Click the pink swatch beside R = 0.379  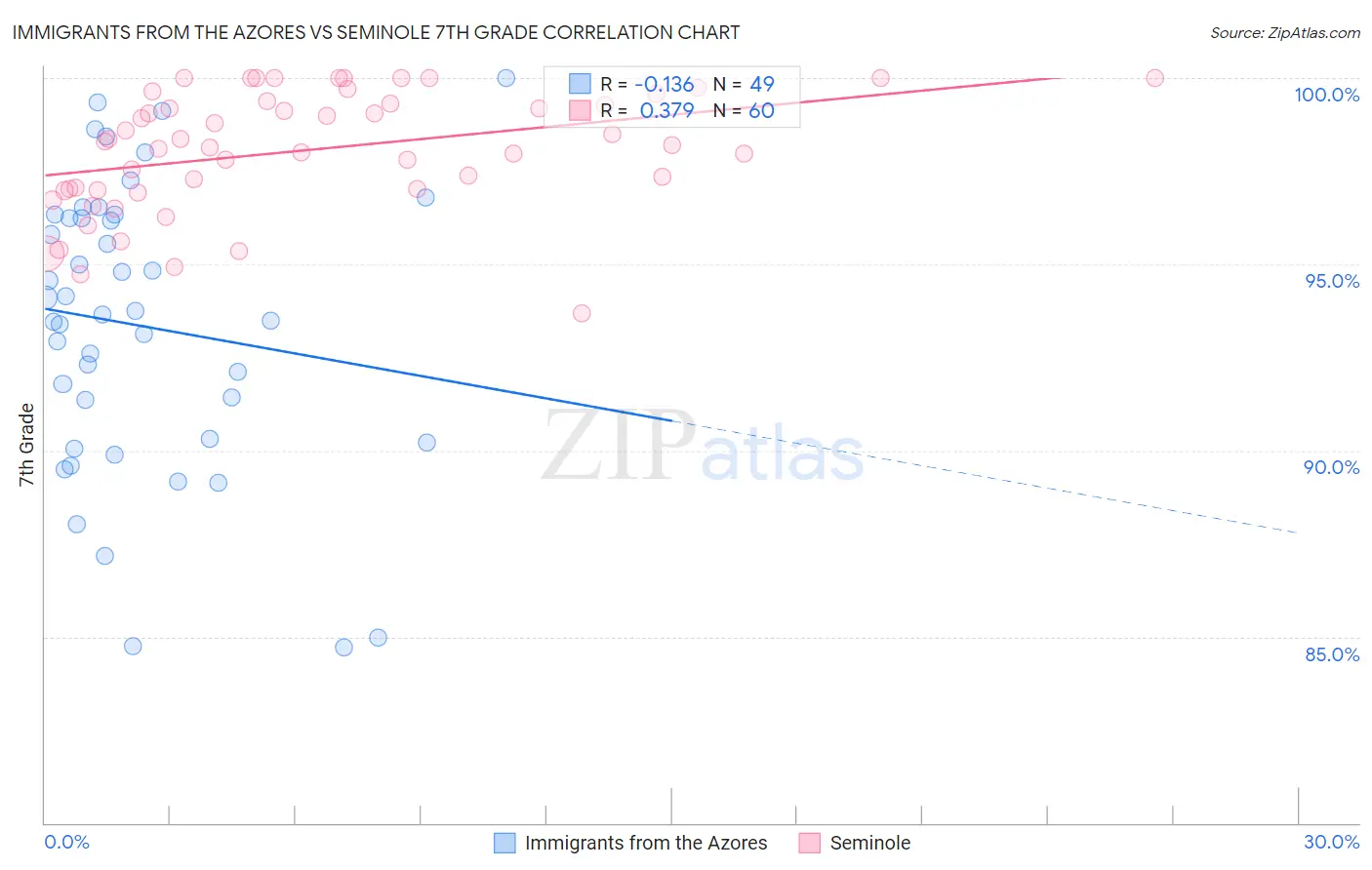coord(580,110)
